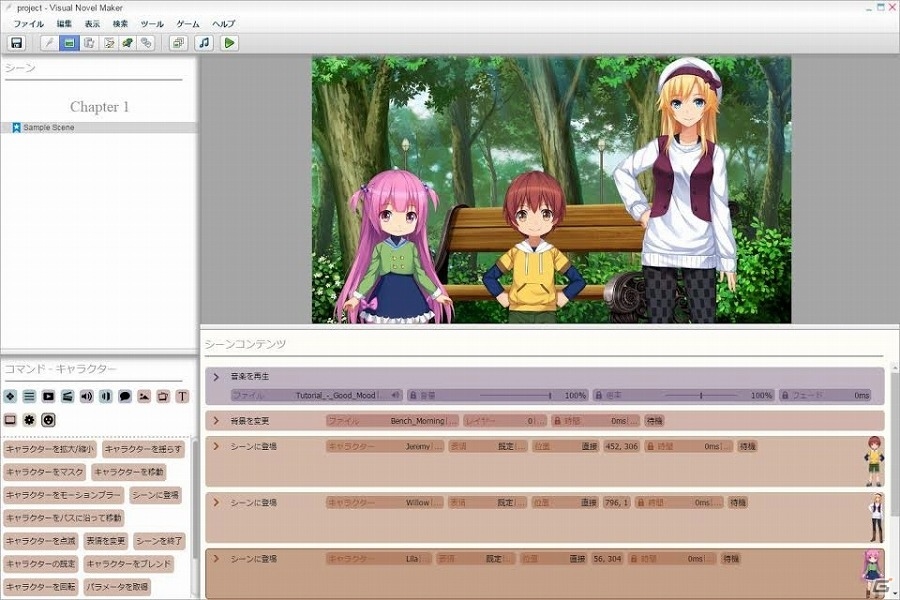The height and width of the screenshot is (600, 900).
Task: Select the voice sound-wave command category icon
Action: (x=106, y=396)
